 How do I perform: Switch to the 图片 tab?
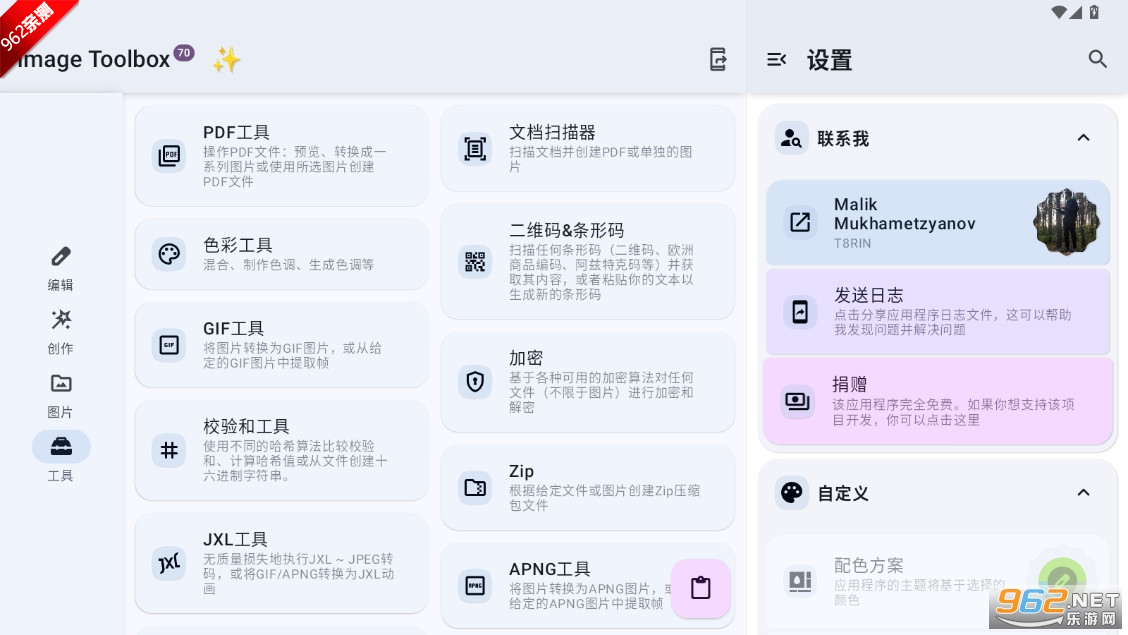click(61, 395)
